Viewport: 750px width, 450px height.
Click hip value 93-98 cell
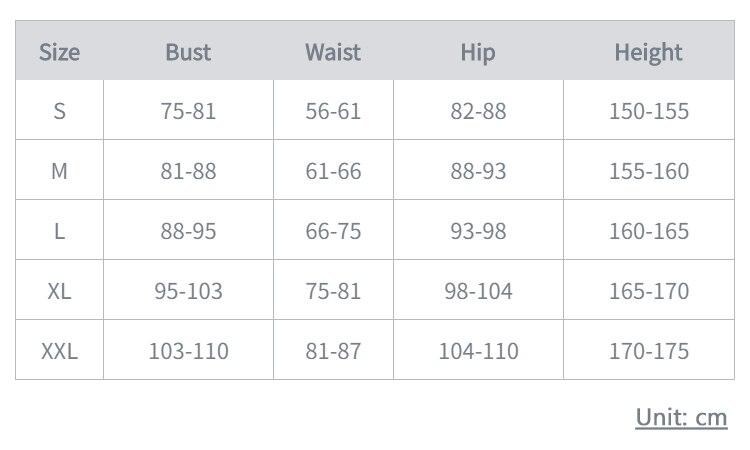(478, 230)
